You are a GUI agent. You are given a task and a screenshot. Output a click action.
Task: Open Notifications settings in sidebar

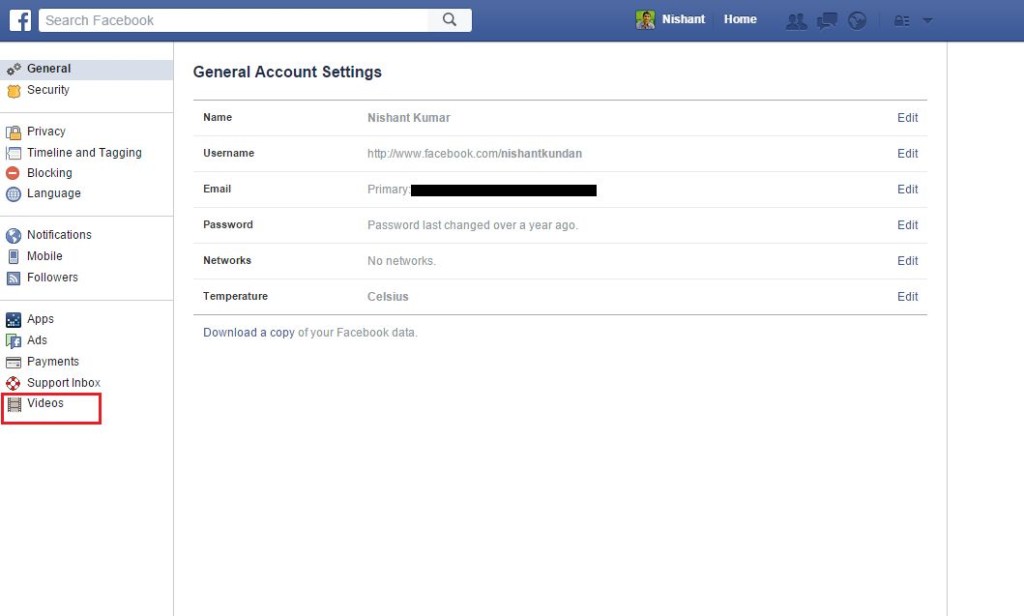[59, 235]
